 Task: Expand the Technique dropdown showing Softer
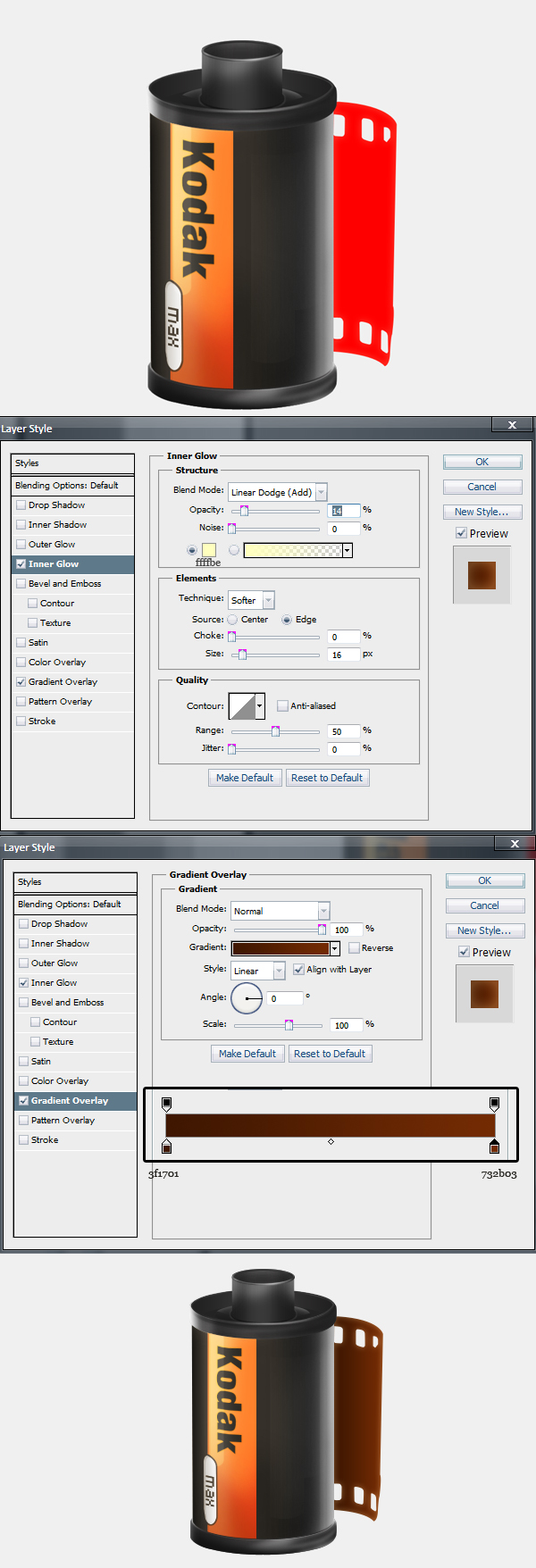click(x=251, y=600)
